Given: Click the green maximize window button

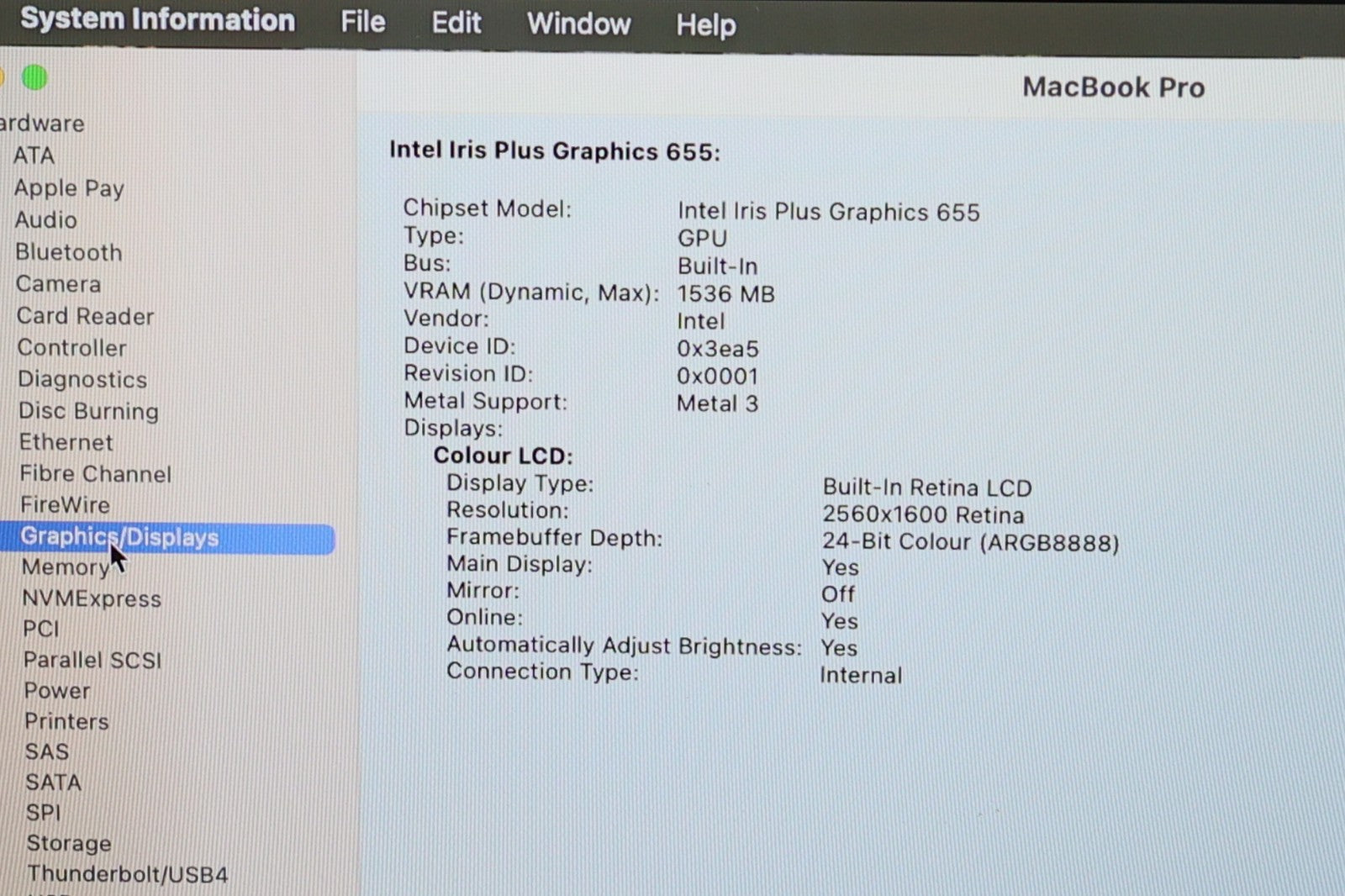Looking at the screenshot, I should point(34,78).
